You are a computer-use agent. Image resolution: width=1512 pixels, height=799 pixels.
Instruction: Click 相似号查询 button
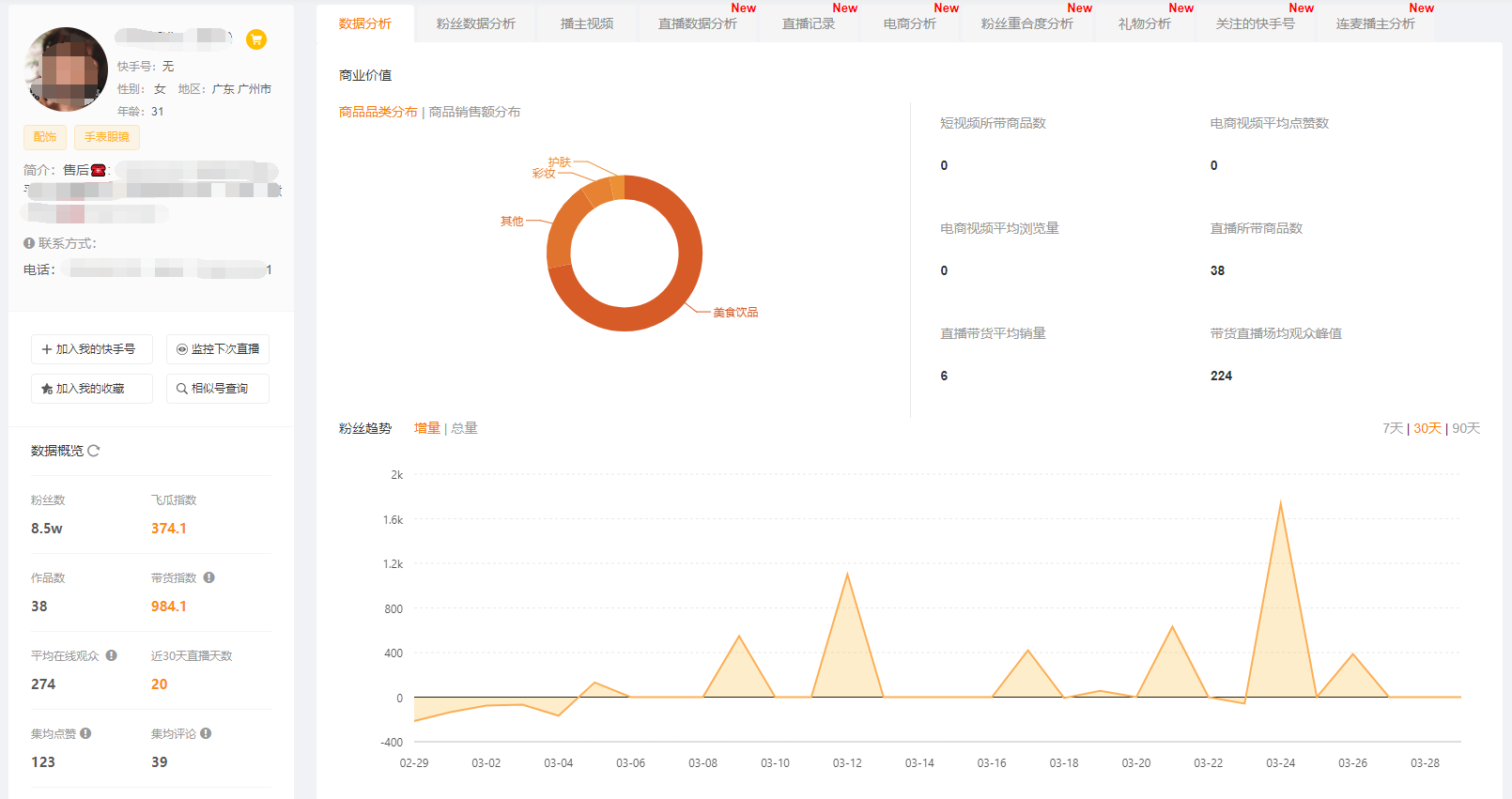point(218,389)
